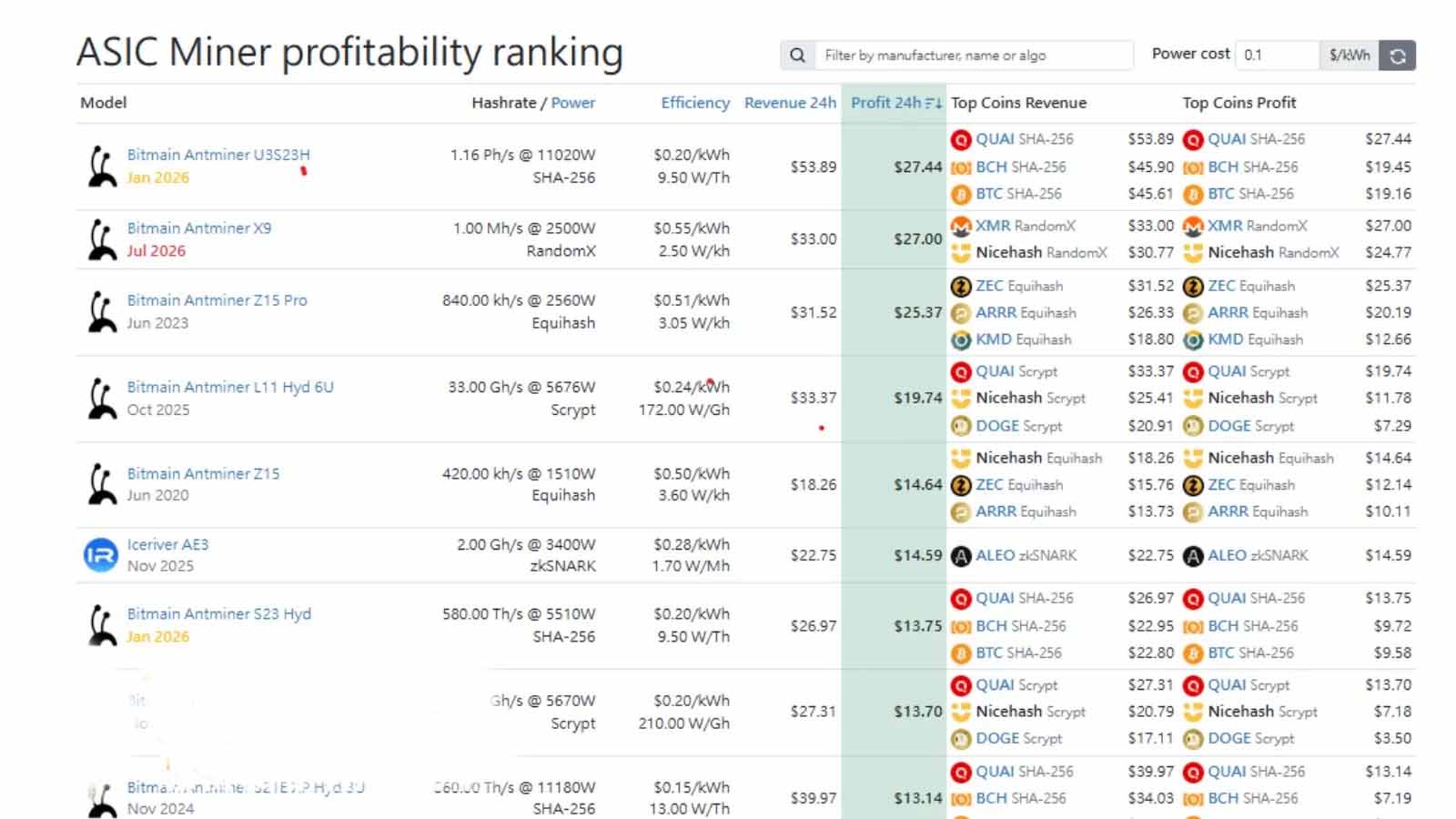Click BTC SHA-256 link in U3S23H profit list
This screenshot has width=1456, height=819.
coord(1250,194)
